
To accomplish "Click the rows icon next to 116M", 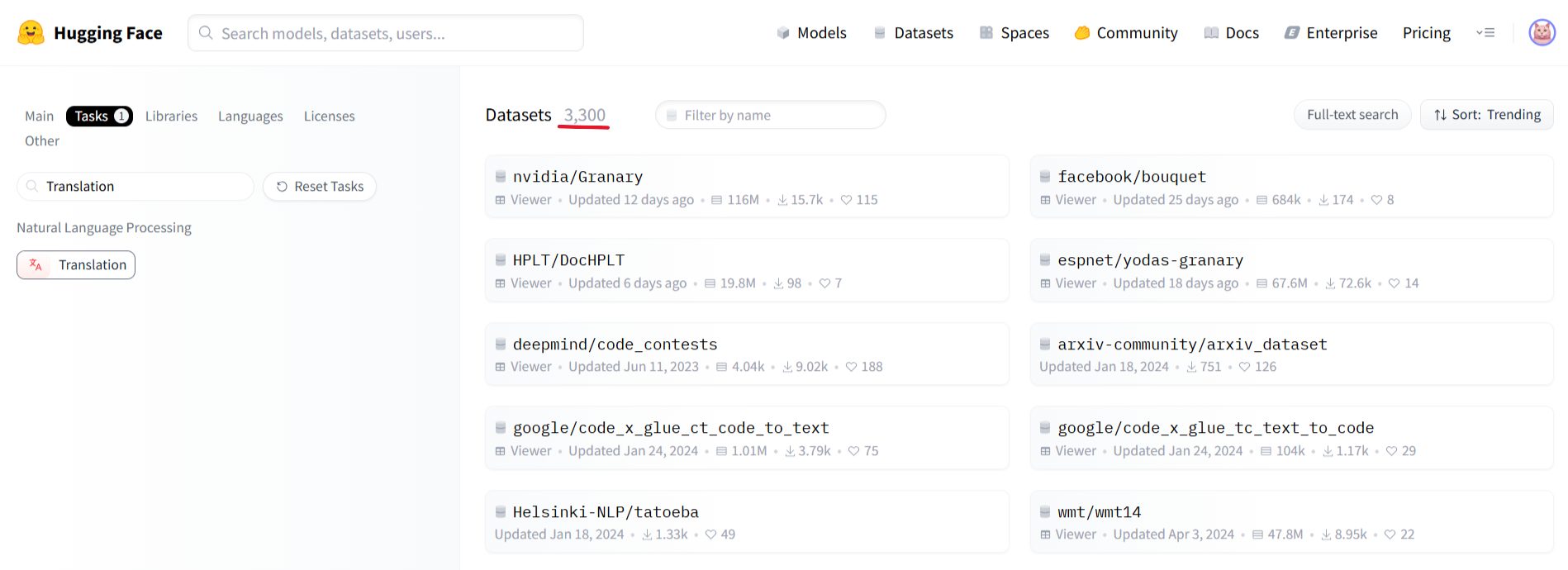I will point(716,200).
